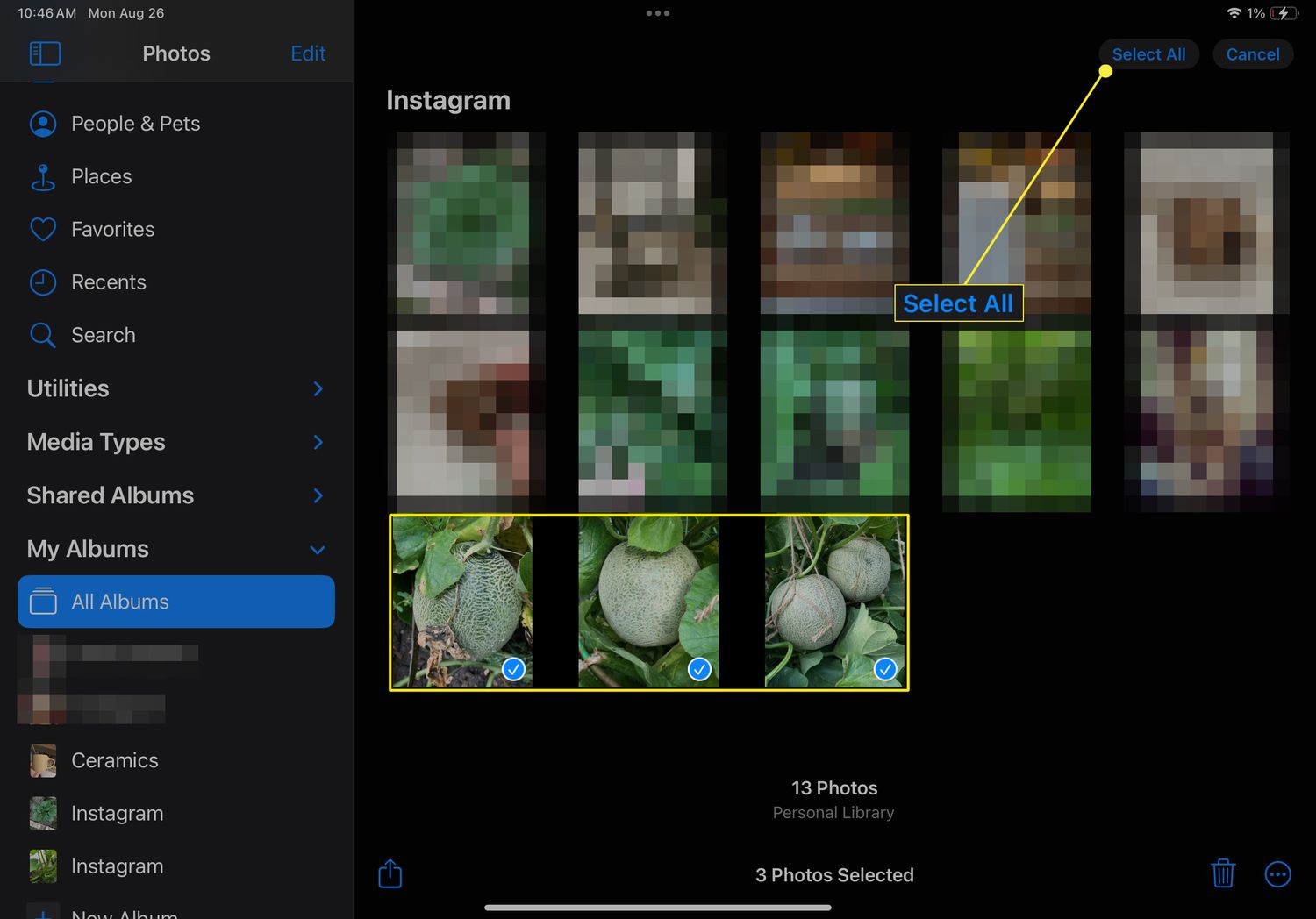Image resolution: width=1316 pixels, height=919 pixels.
Task: Expand the Utilities section
Action: click(318, 388)
